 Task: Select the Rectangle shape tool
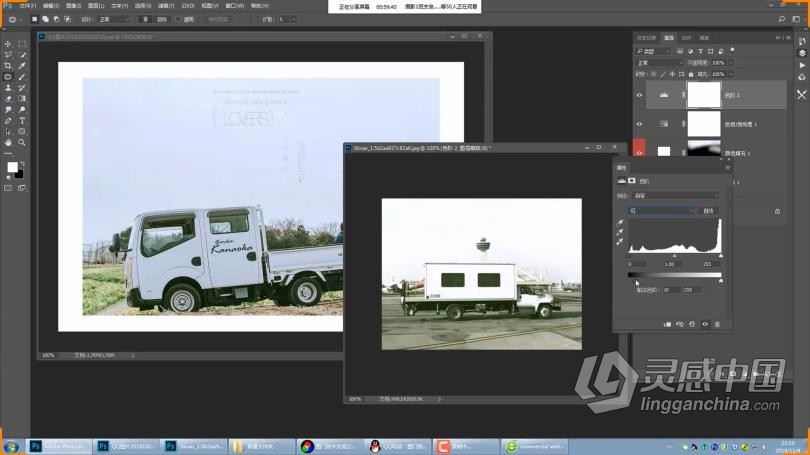22,131
